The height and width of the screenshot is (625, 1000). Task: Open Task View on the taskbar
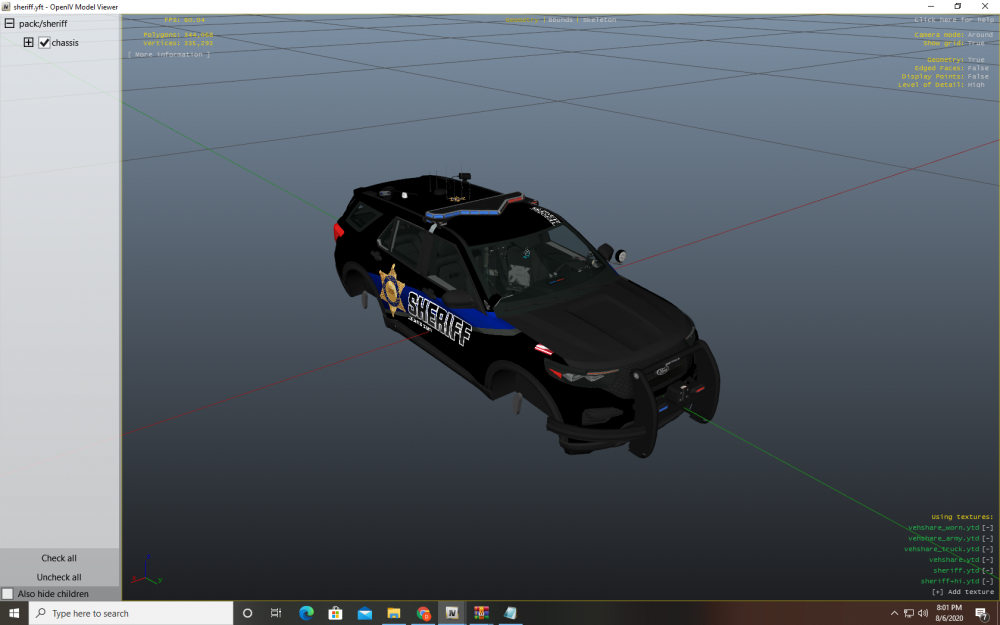[276, 614]
